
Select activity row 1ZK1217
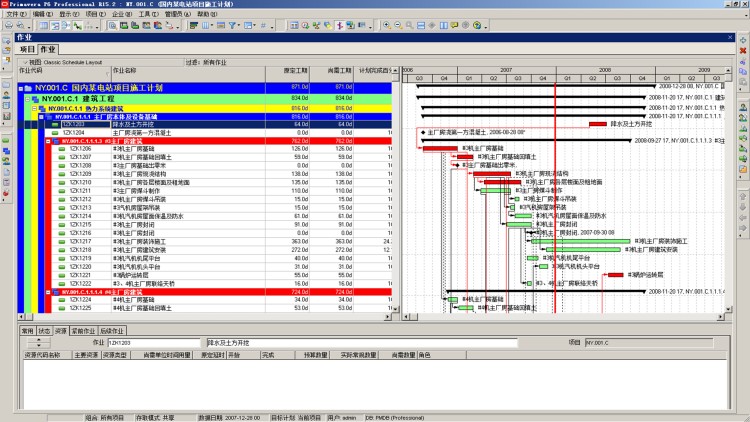(x=205, y=242)
